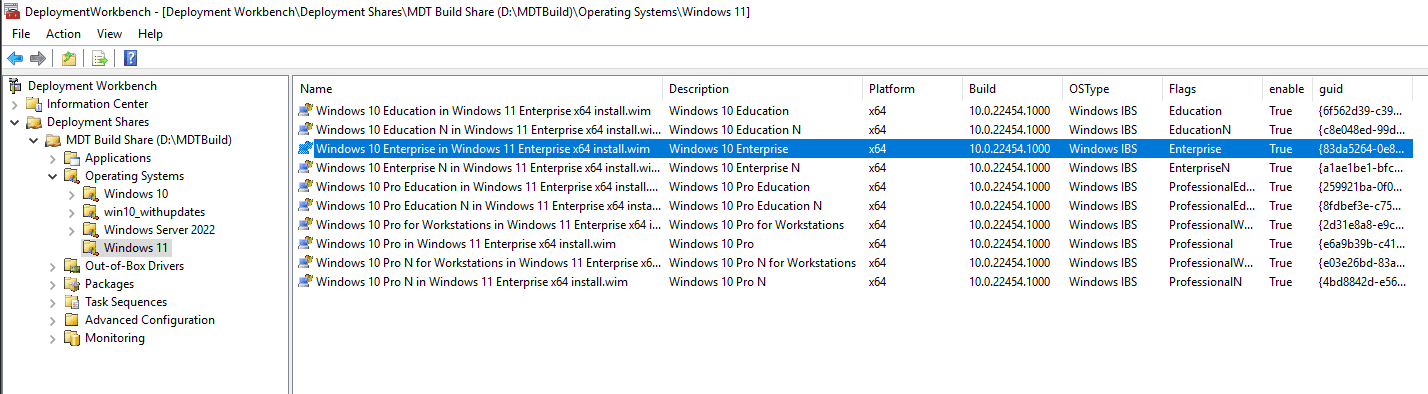1428x394 pixels.
Task: Click the Monitoring folder icon
Action: (72, 338)
